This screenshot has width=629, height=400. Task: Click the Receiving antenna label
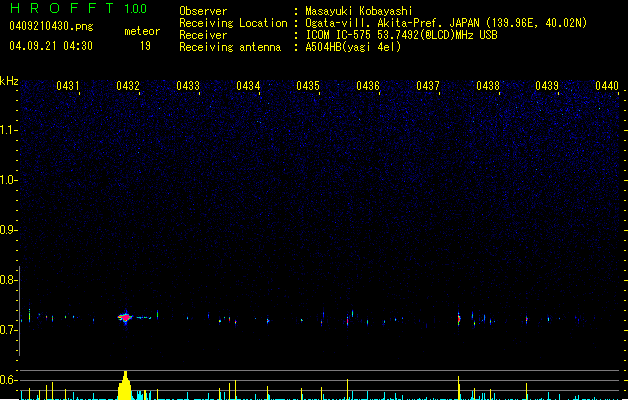[230, 47]
